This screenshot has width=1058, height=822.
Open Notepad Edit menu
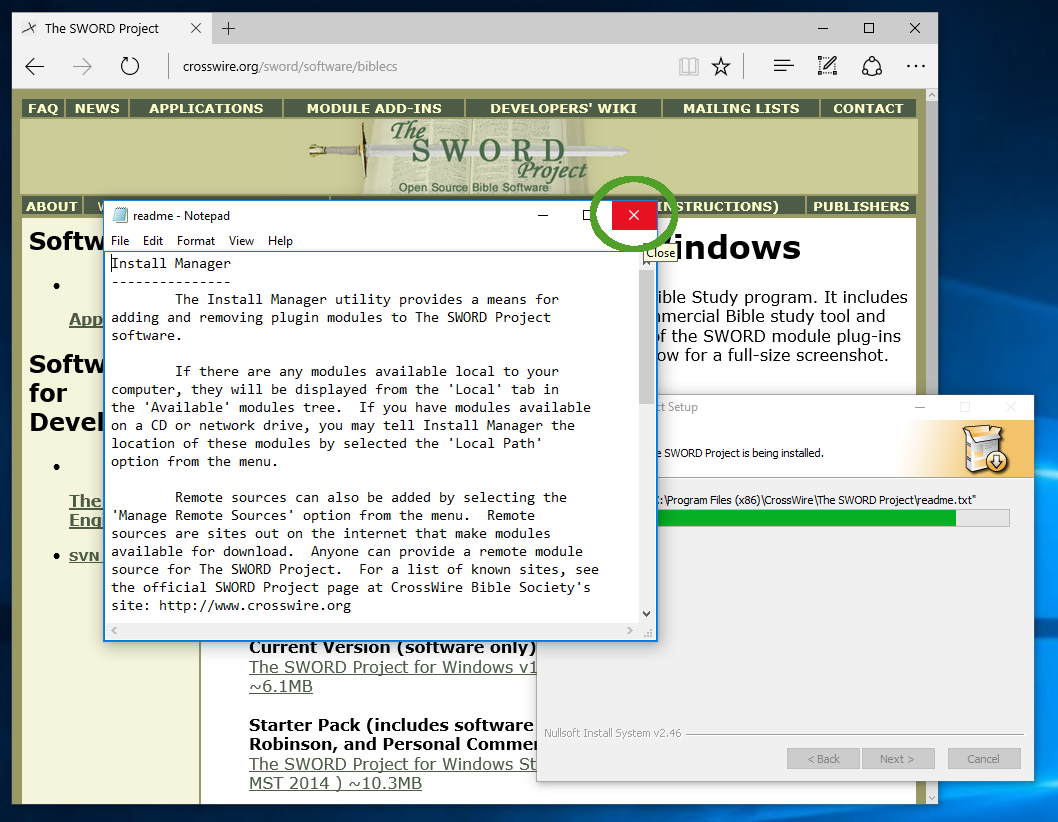pyautogui.click(x=153, y=241)
